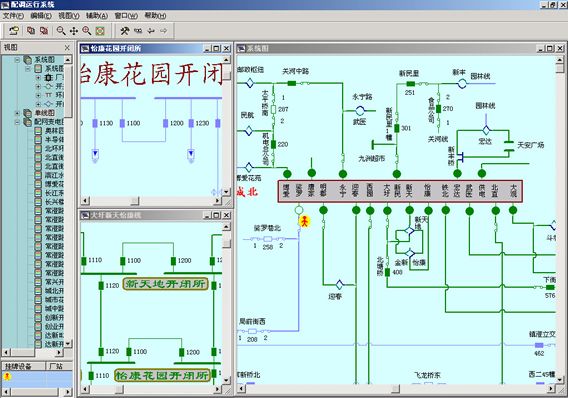Image resolution: width=568 pixels, height=398 pixels.
Task: Click the crossed hammers tools icon
Action: click(x=125, y=31)
